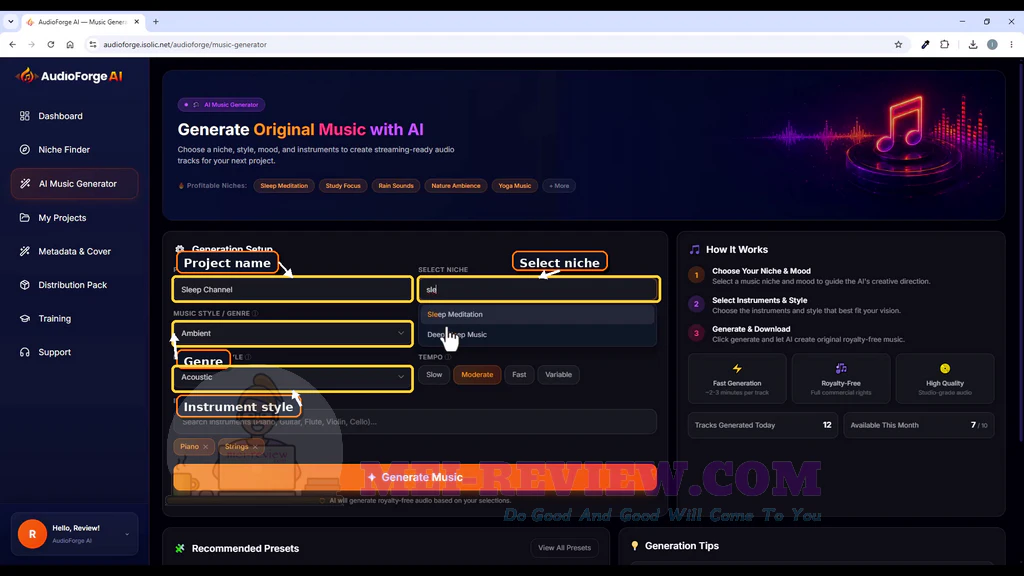Open Metadata & Cover section
1024x576 pixels.
tap(74, 251)
